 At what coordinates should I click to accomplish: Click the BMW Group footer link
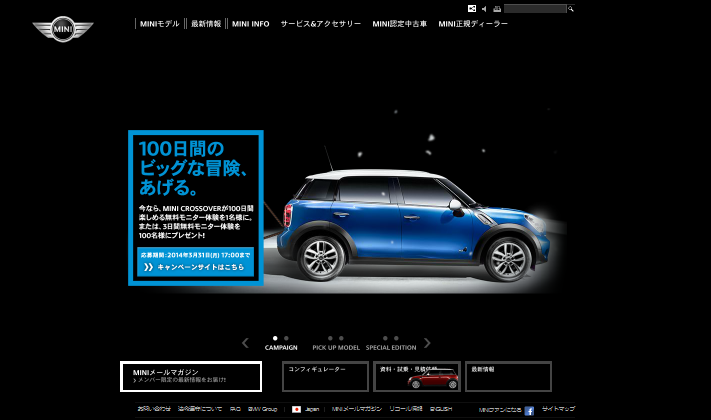click(263, 409)
